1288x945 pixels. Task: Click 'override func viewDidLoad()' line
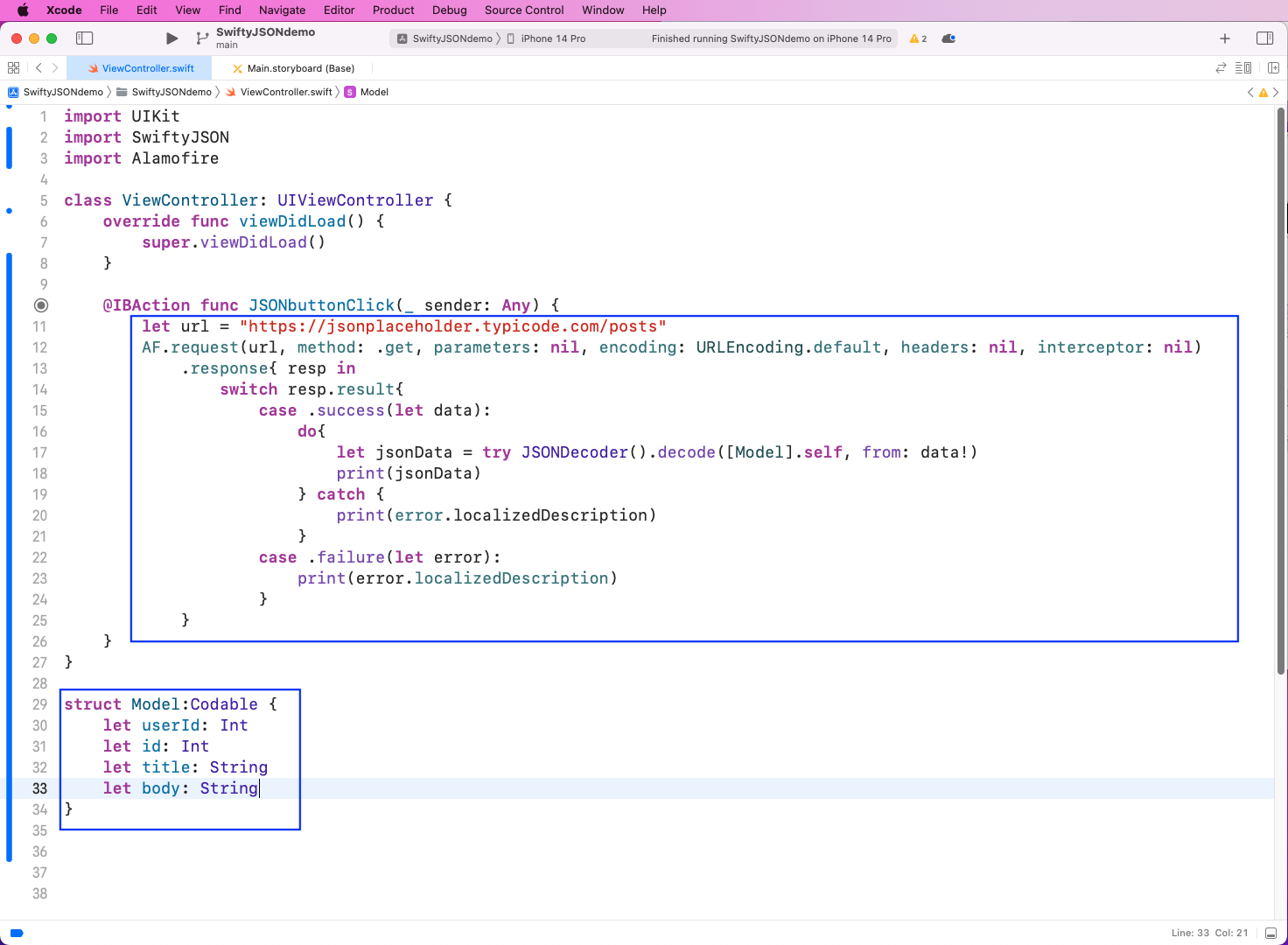pos(244,221)
